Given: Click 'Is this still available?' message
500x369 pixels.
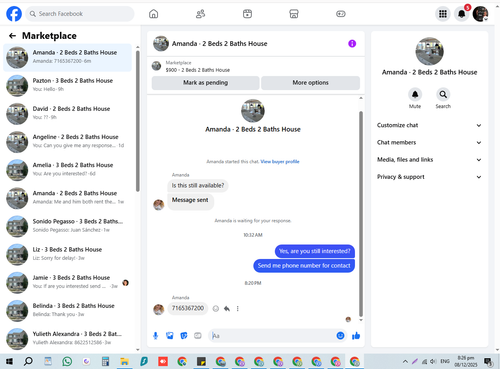Looking at the screenshot, I should 198,186.
